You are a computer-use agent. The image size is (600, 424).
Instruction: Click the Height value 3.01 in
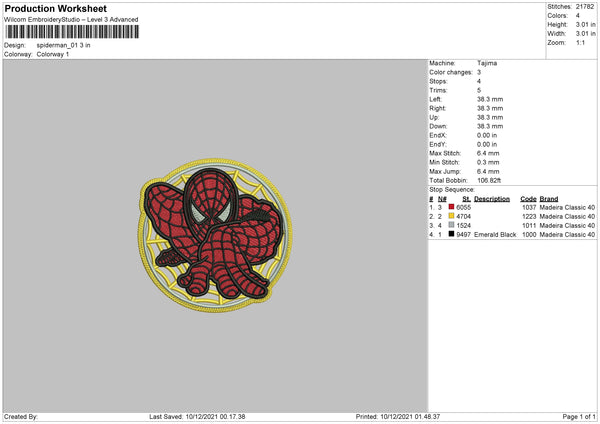(x=585, y=24)
